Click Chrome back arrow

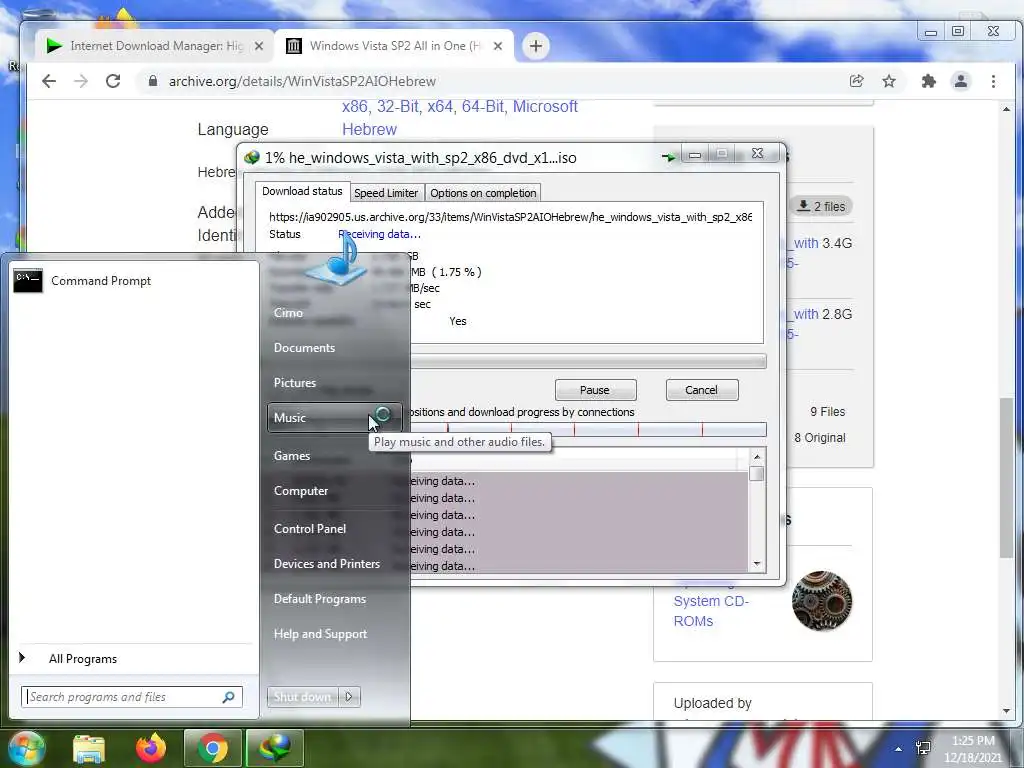coord(49,81)
